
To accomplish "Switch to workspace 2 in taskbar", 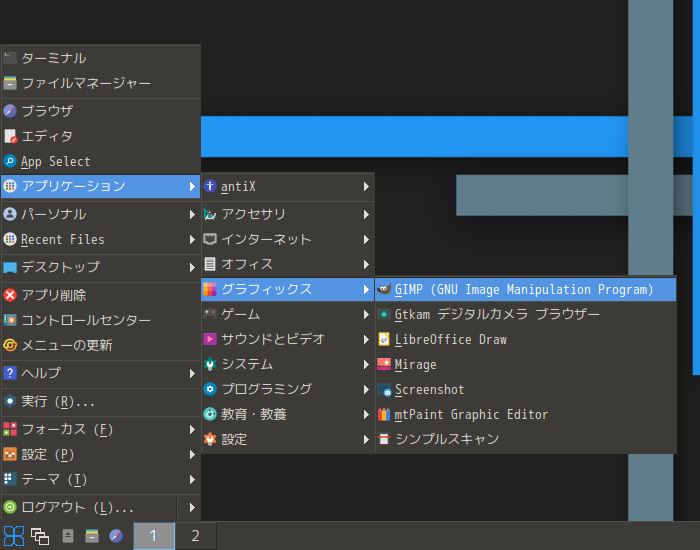I will (196, 536).
